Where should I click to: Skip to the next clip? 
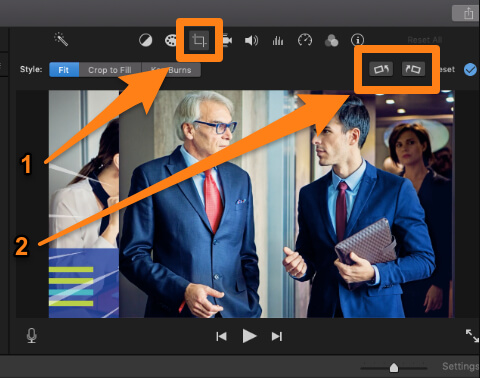pyautogui.click(x=277, y=336)
